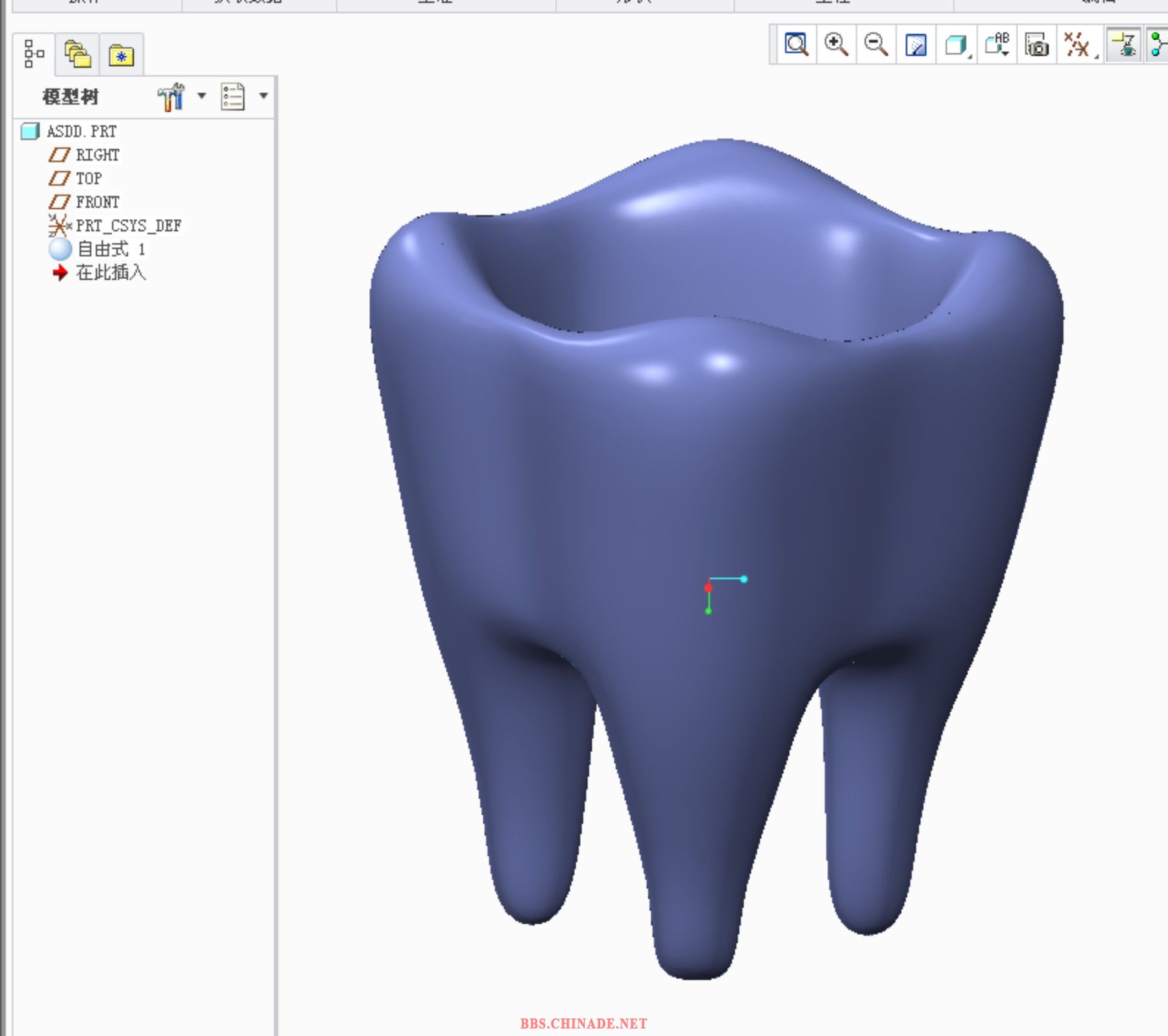Toggle the spin center icon
Screen dimensions: 1168x1036
pyautogui.click(x=1158, y=44)
